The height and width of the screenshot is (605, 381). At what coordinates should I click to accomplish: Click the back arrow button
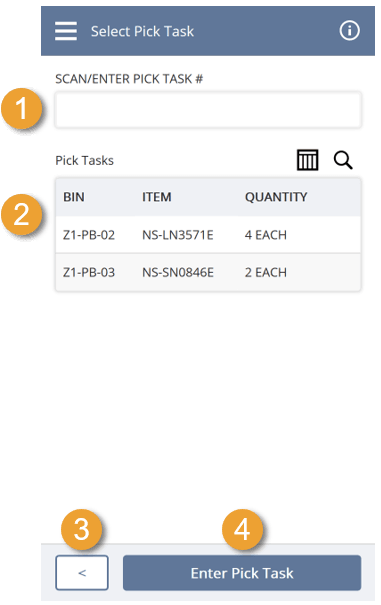coord(82,573)
